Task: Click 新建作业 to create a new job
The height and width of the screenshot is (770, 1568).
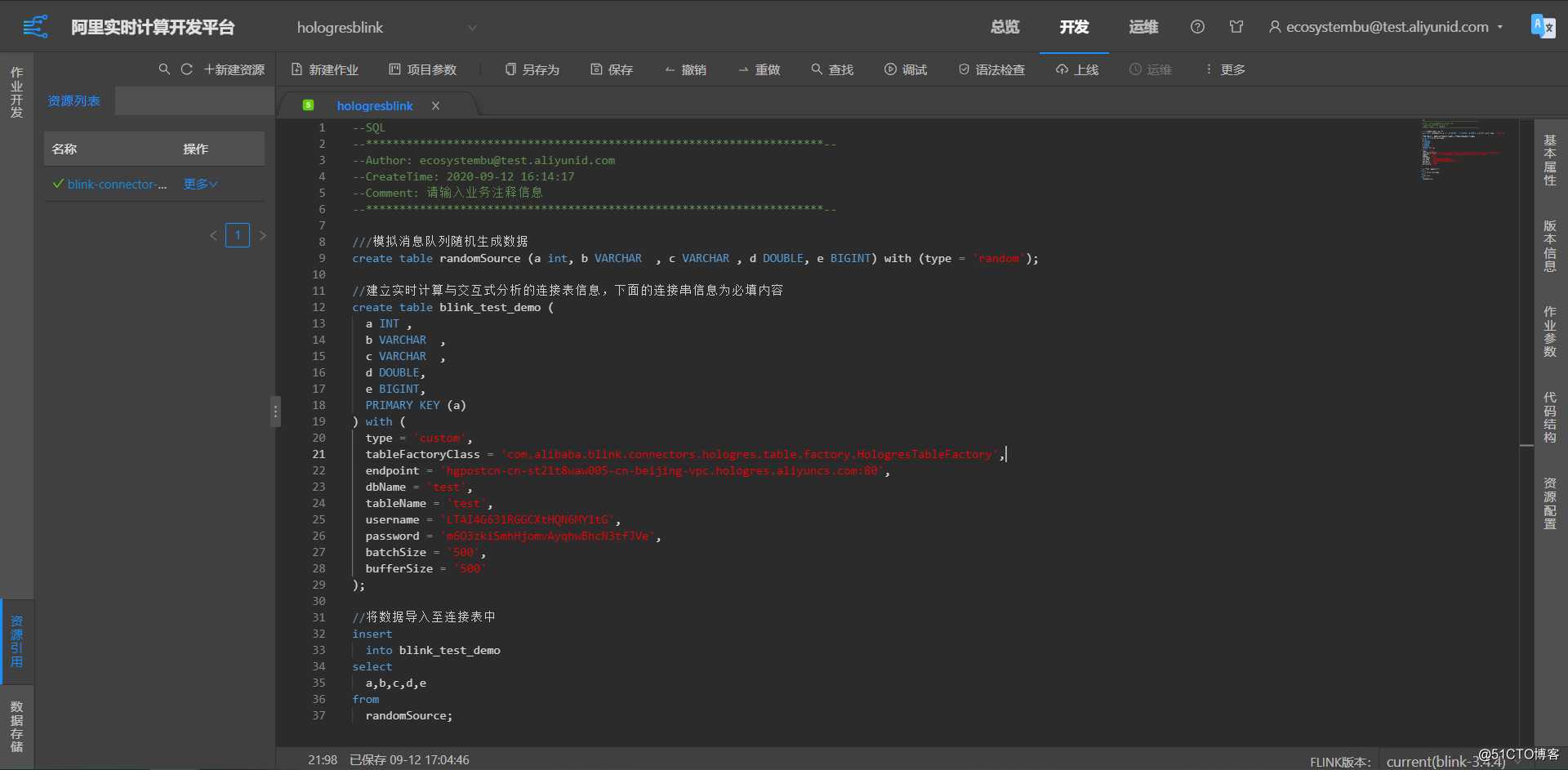Action: (325, 69)
